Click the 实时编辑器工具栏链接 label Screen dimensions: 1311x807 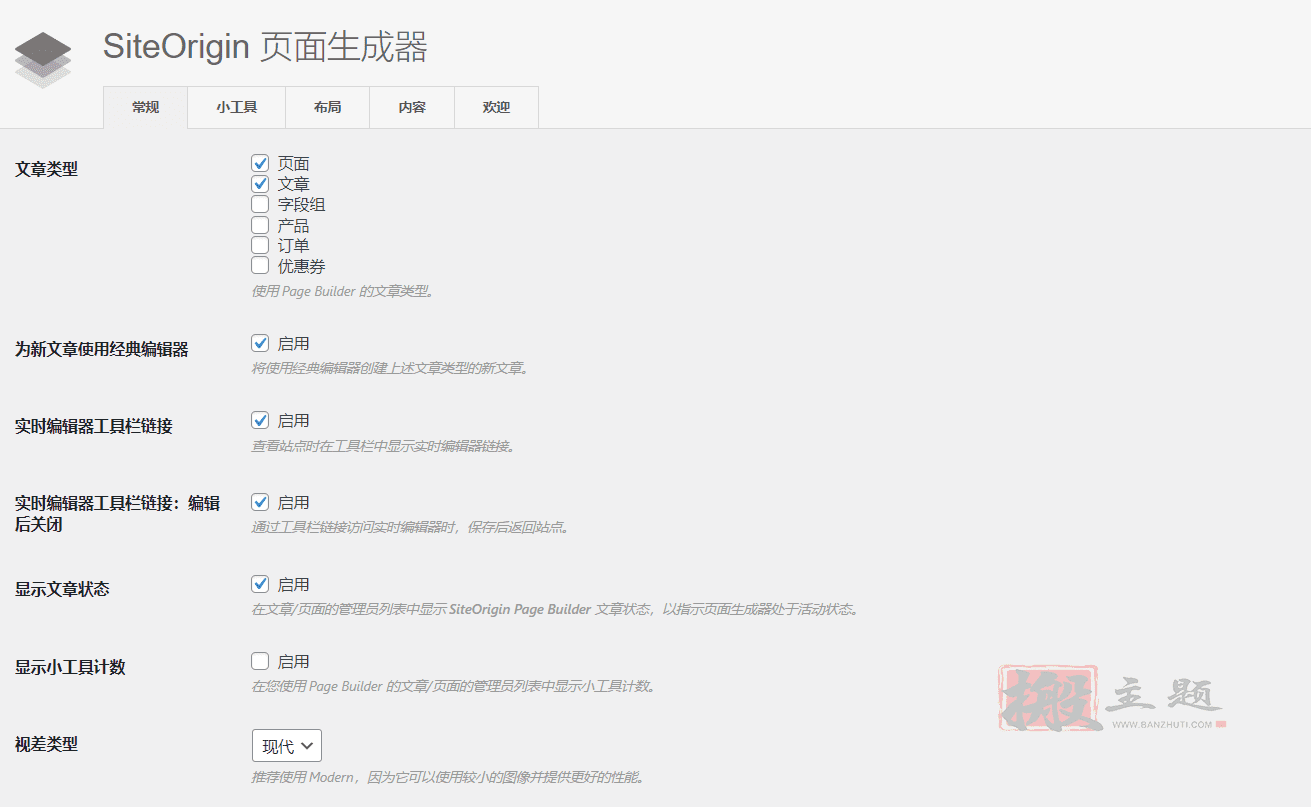94,427
